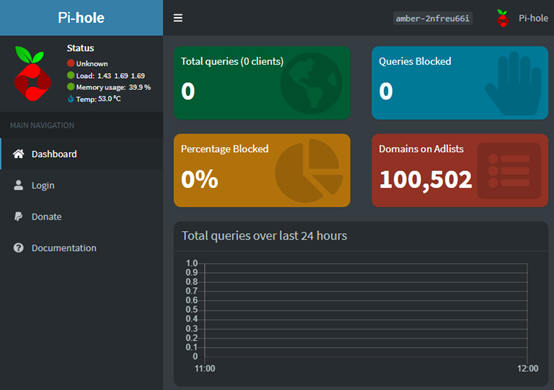This screenshot has height=390, width=554.
Task: Click the Pi-hole title in the blue header
Action: 81,18
